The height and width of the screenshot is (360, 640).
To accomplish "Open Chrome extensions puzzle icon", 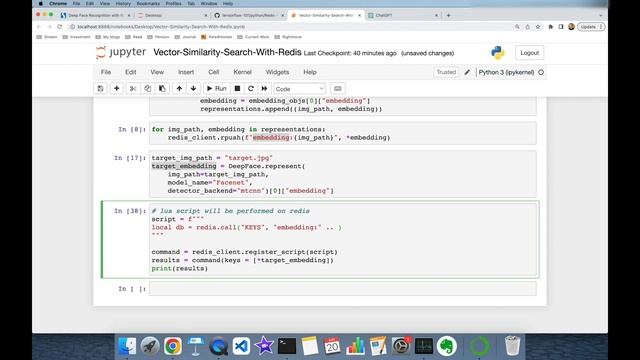I will (x=550, y=27).
